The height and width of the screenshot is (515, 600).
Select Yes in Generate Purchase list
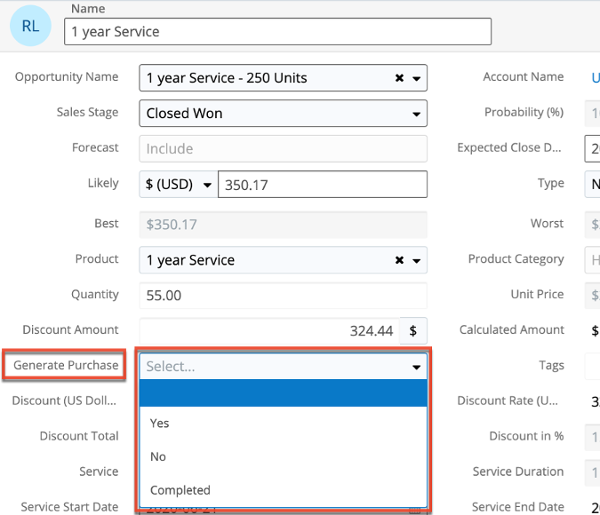(x=160, y=423)
